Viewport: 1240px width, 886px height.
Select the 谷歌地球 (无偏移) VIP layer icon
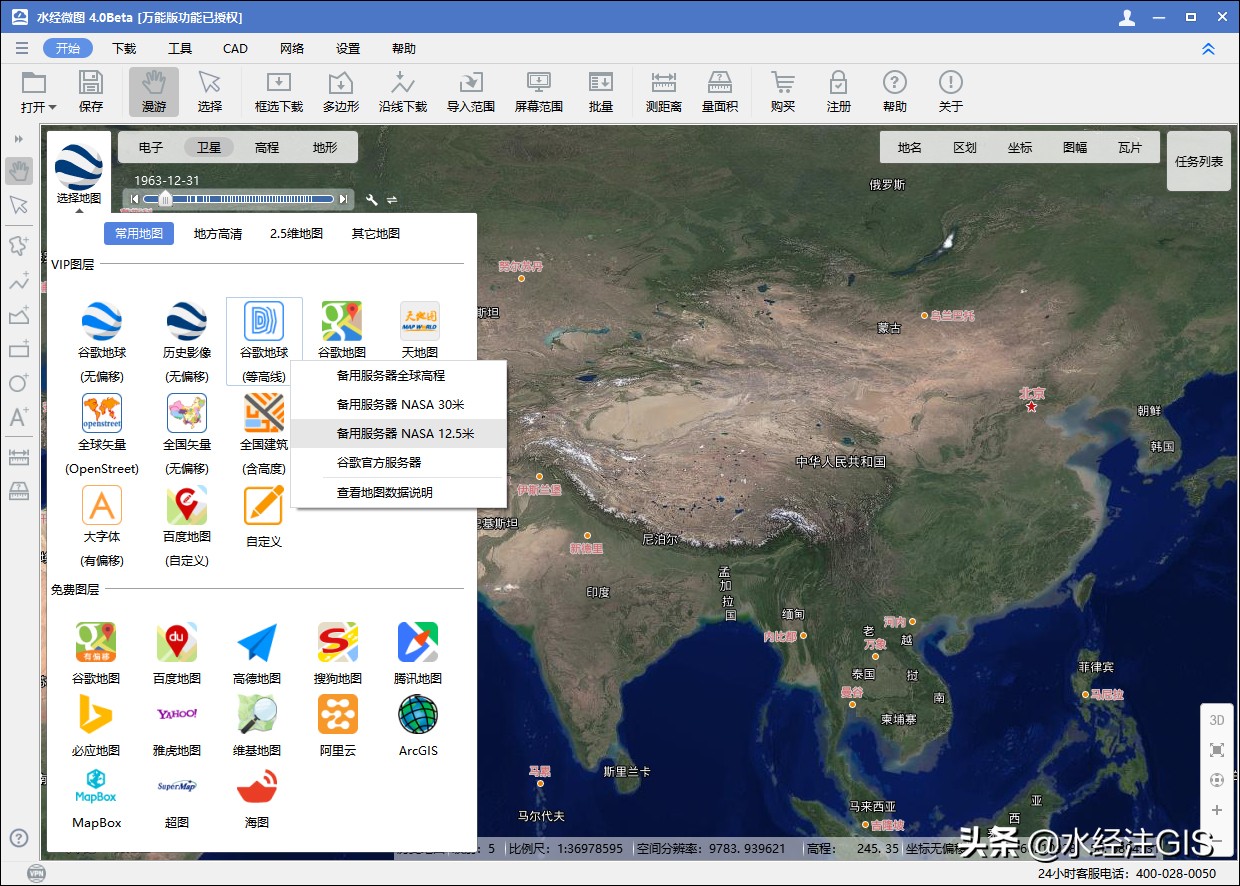[102, 322]
